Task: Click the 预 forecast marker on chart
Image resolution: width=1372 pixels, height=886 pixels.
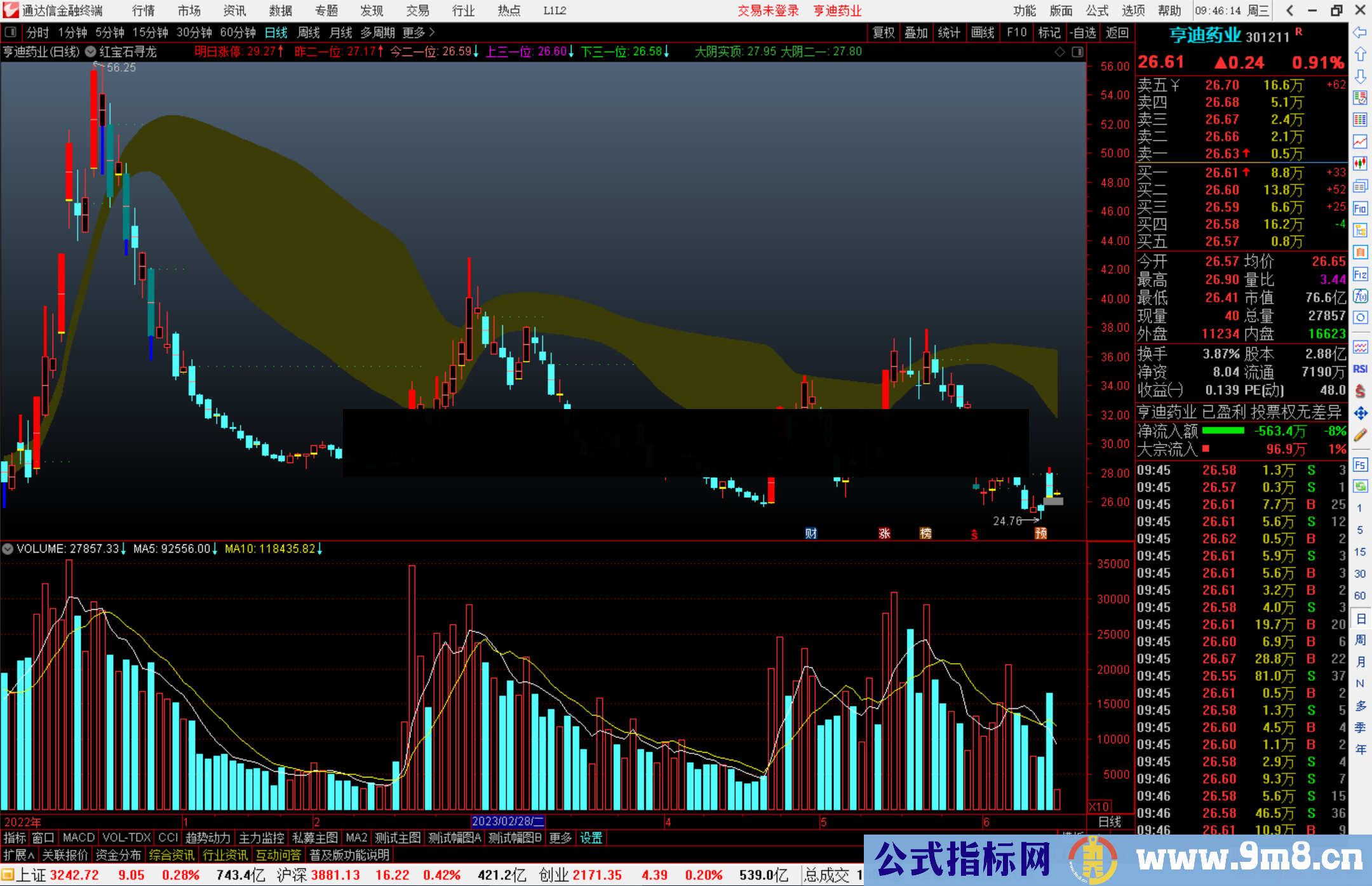Action: [1041, 534]
